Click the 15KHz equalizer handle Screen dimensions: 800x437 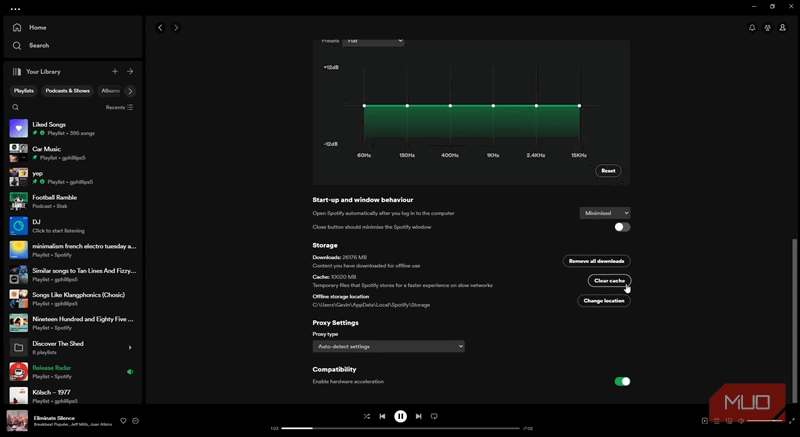point(579,106)
